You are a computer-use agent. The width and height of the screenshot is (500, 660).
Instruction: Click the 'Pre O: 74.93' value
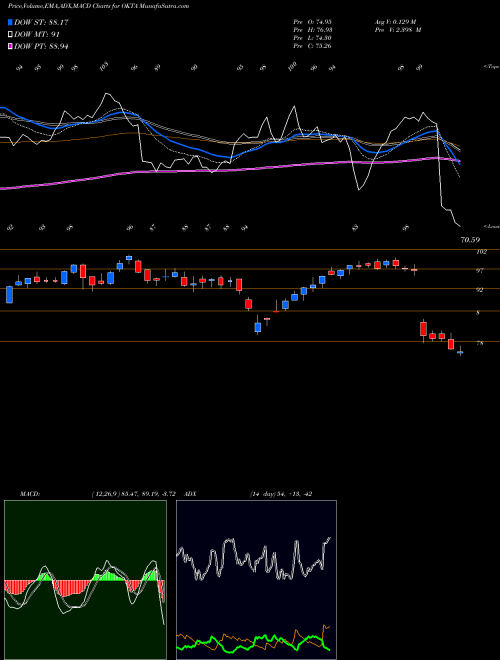pos(312,22)
